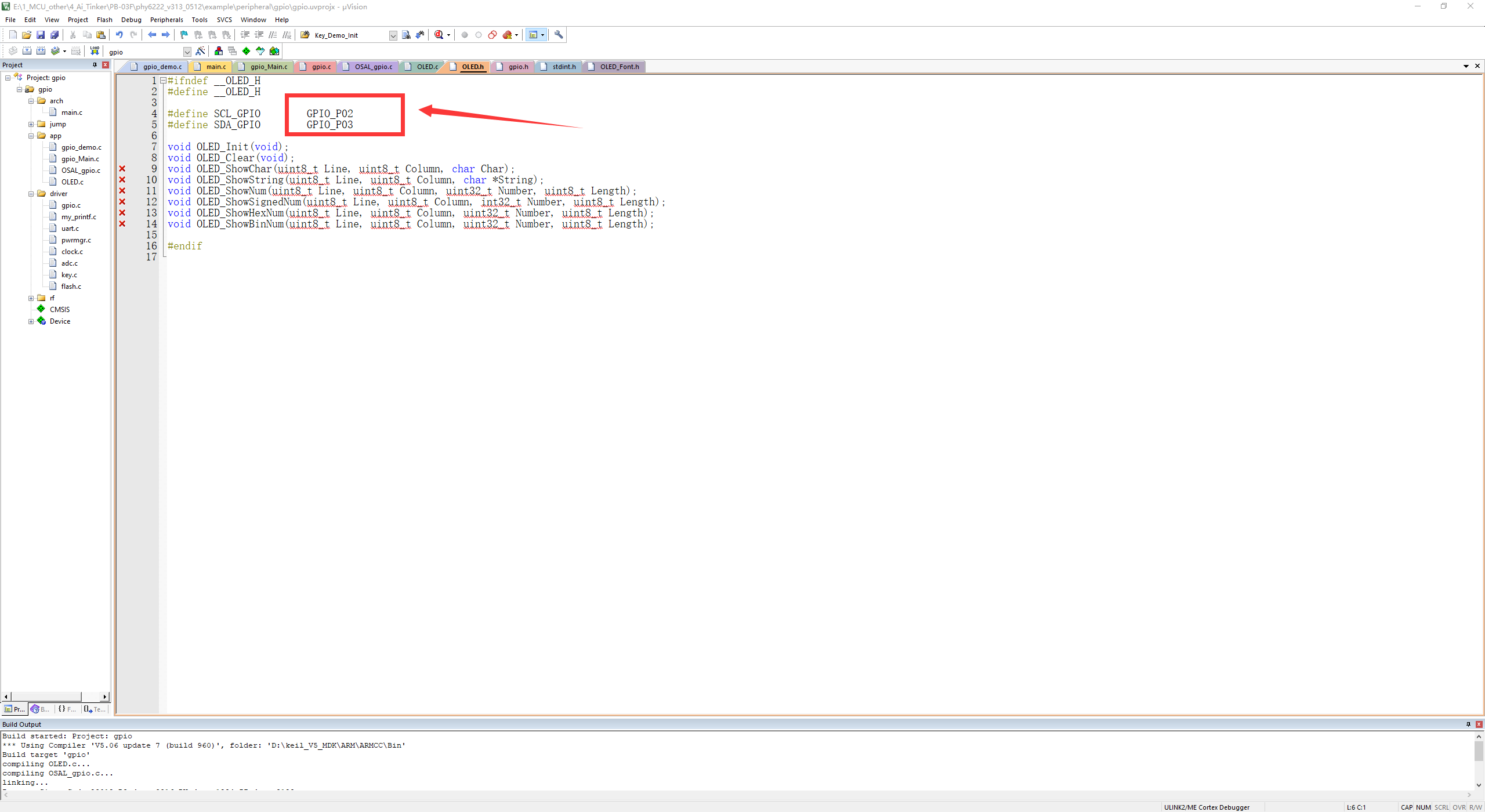Open the Flash menu
Viewport: 1485px width, 812px height.
(104, 20)
